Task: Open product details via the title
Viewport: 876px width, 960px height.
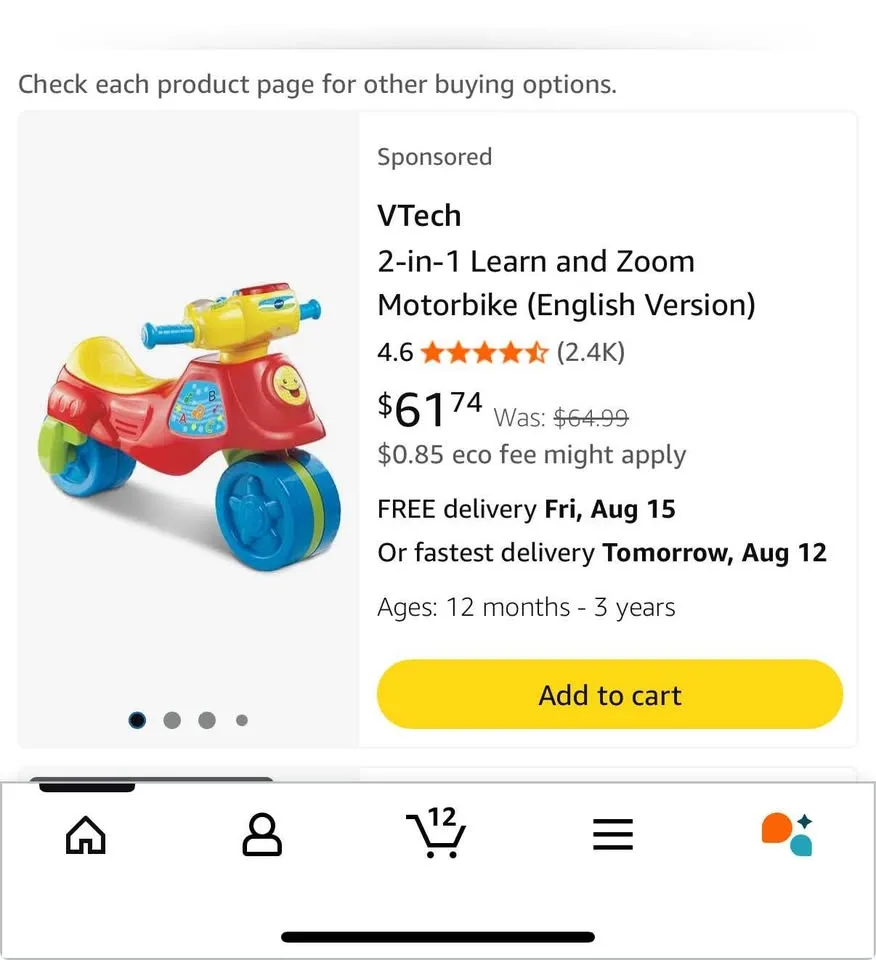Action: pos(566,283)
